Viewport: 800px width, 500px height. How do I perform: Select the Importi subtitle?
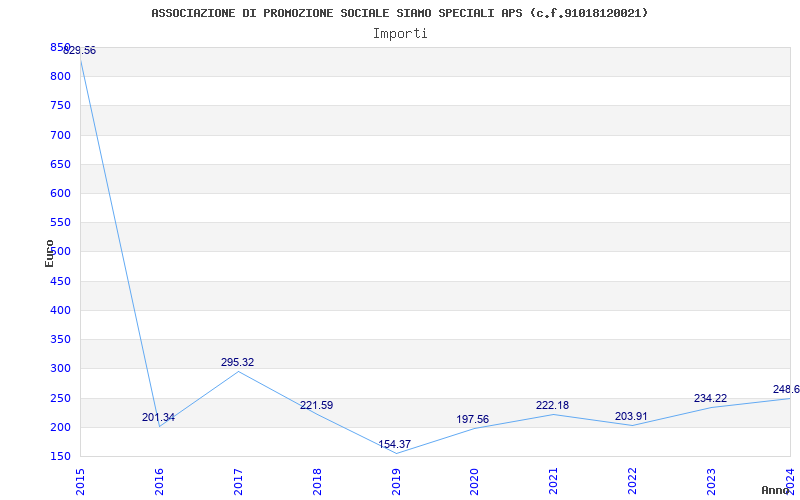click(x=400, y=33)
